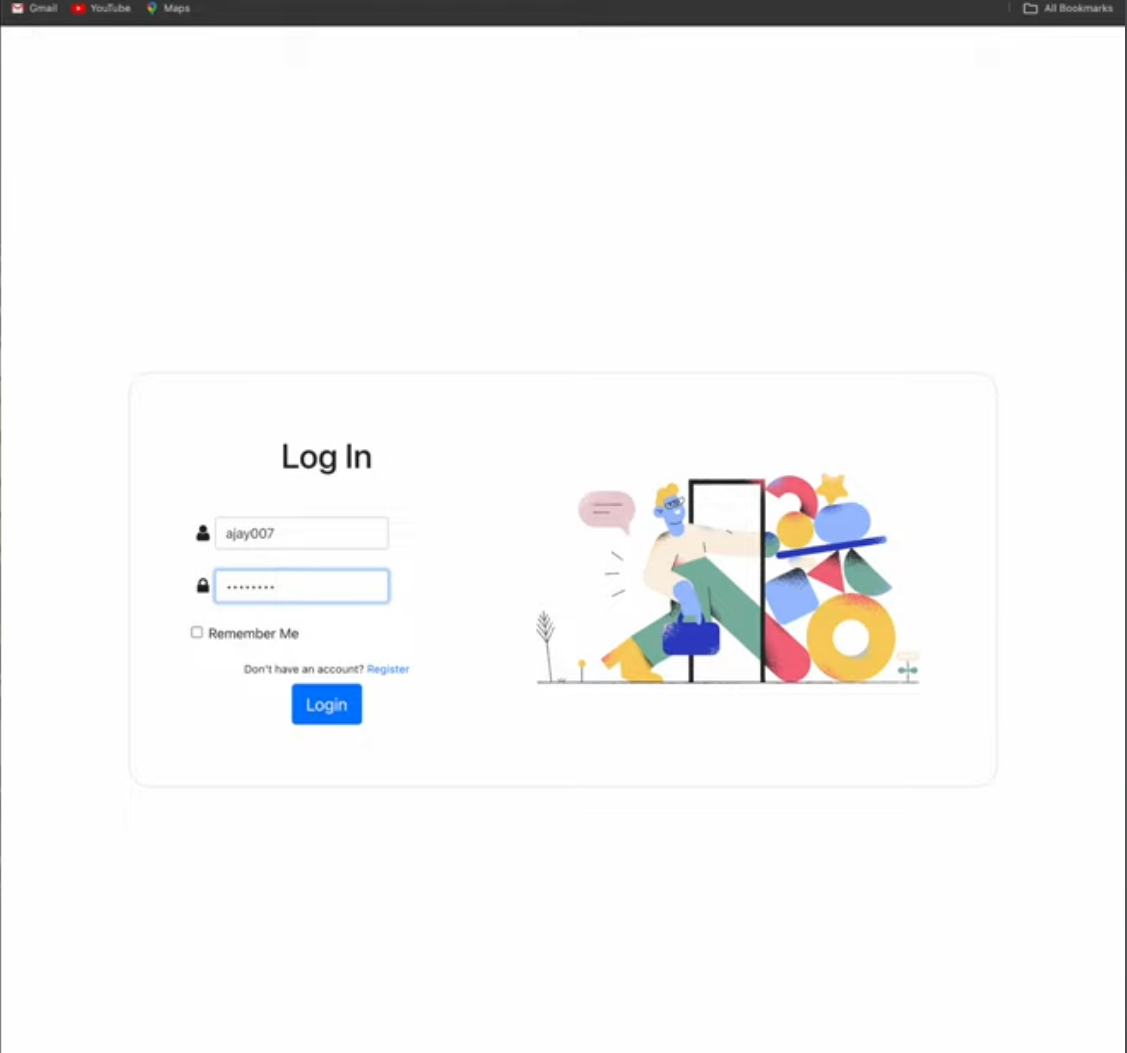
Task: Tick the Remember Me checkbox
Action: click(x=196, y=632)
